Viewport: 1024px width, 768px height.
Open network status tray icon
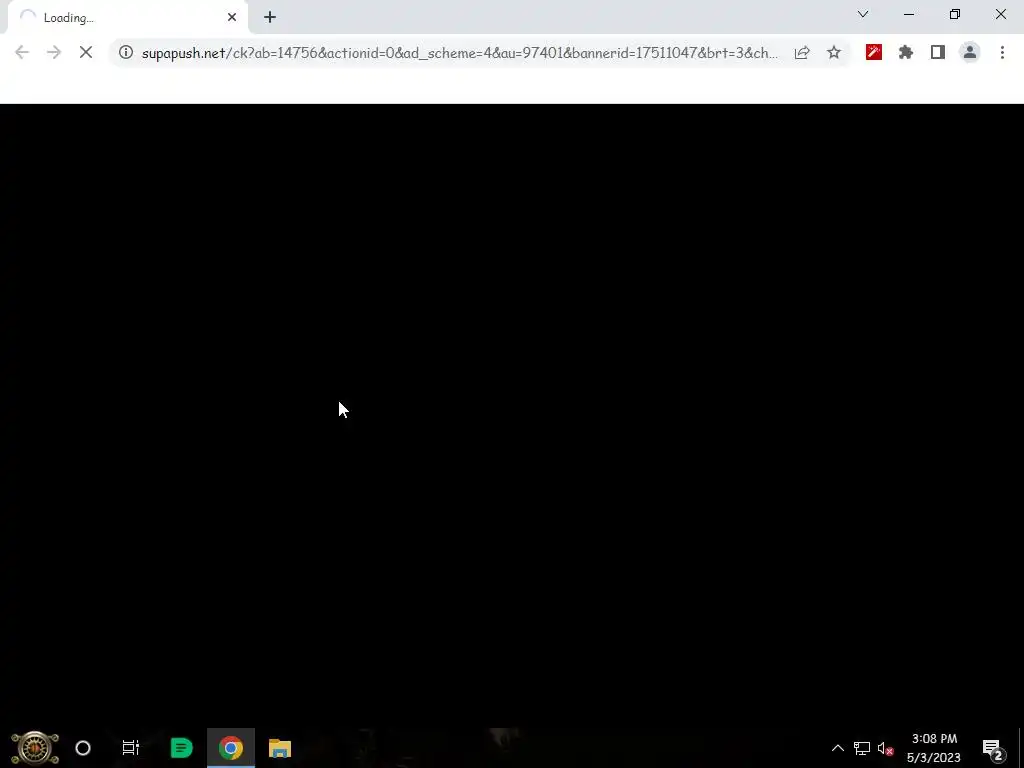862,748
